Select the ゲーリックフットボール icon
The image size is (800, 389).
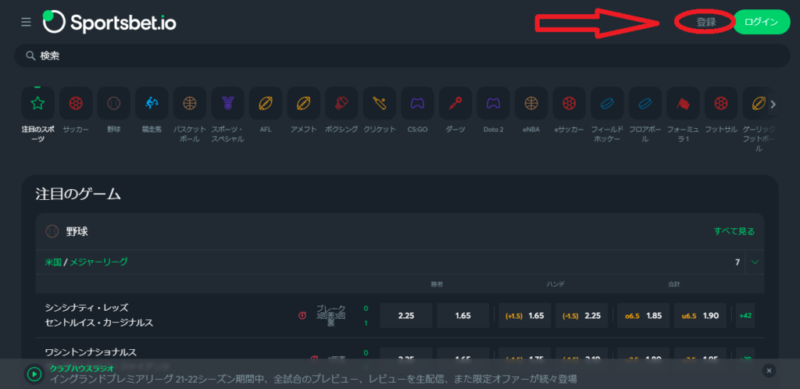pyautogui.click(x=759, y=103)
